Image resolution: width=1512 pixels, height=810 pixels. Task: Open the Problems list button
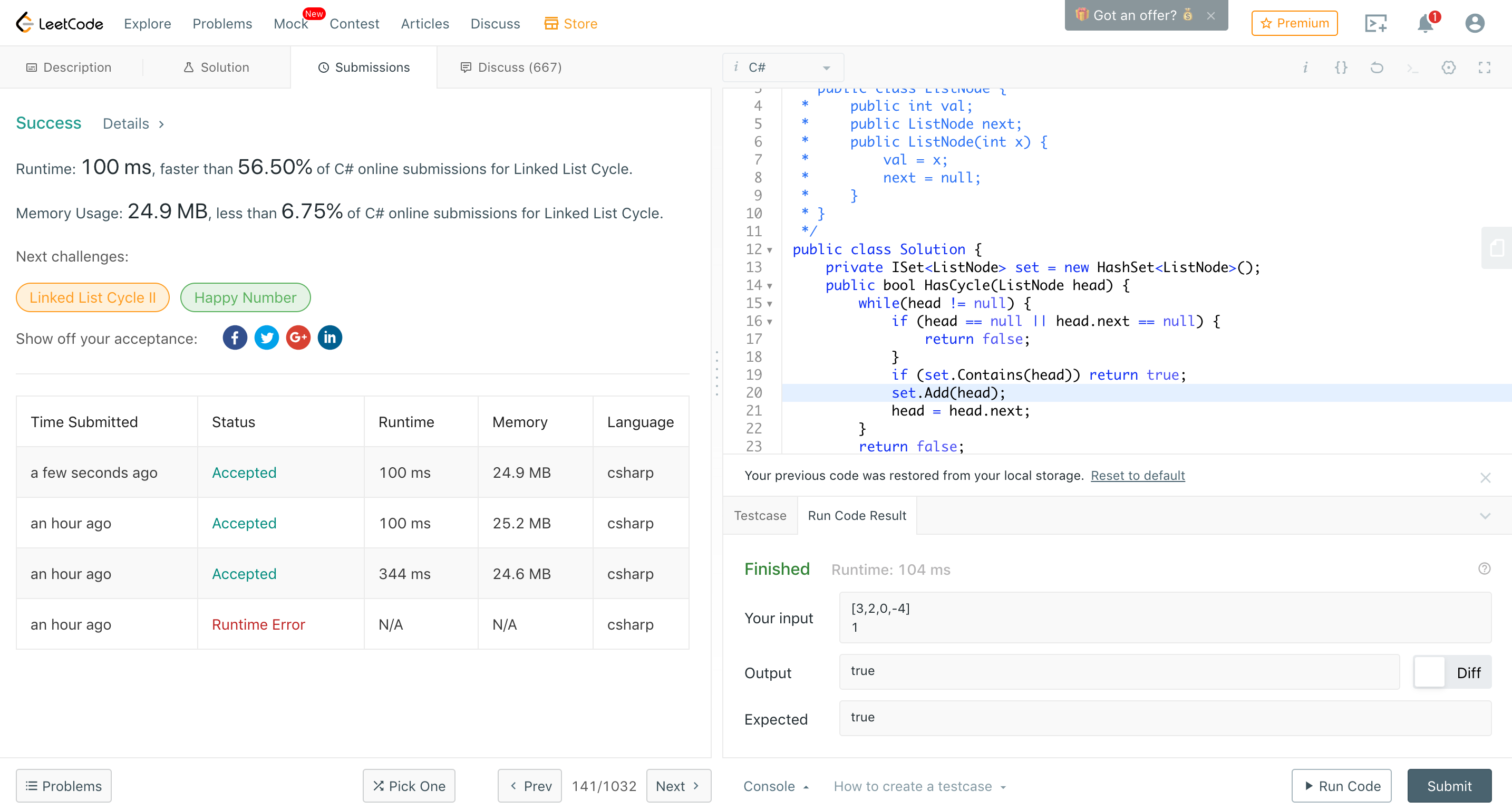63,786
